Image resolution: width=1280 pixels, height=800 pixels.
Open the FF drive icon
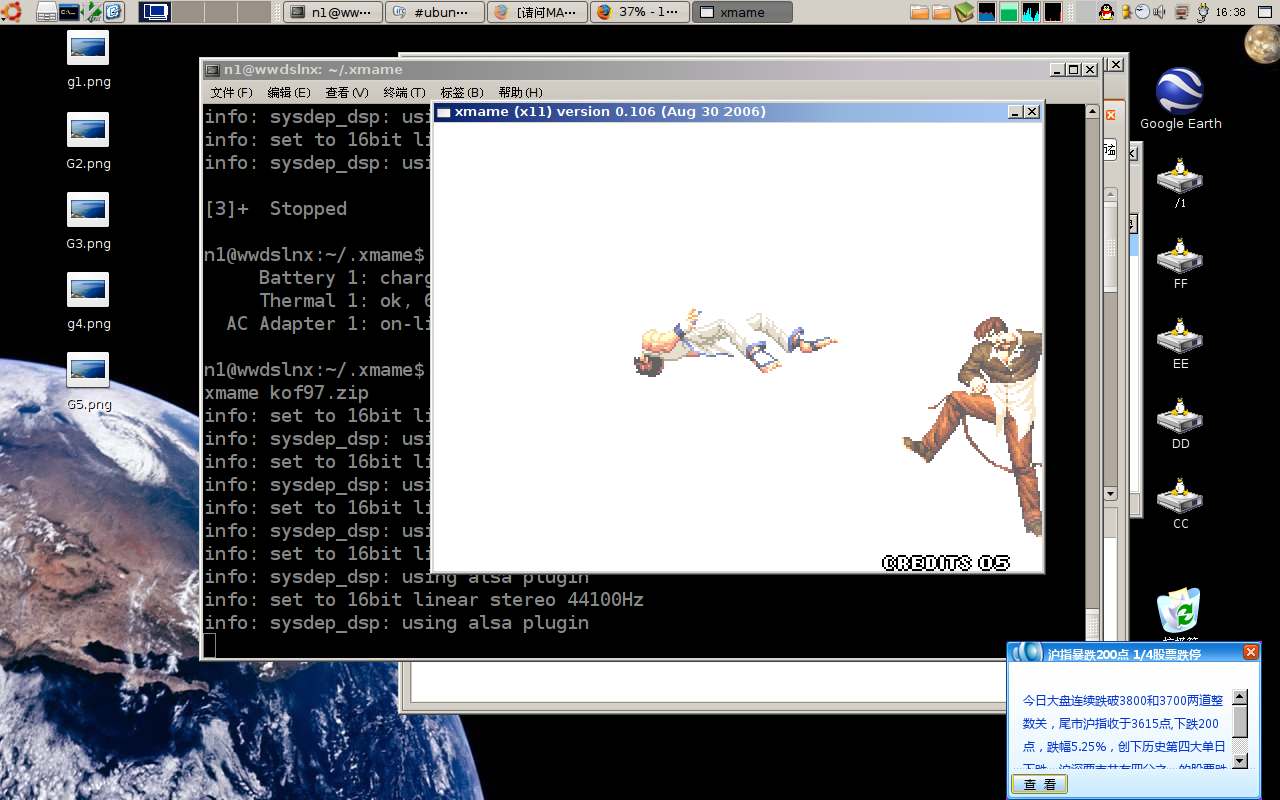click(x=1180, y=256)
